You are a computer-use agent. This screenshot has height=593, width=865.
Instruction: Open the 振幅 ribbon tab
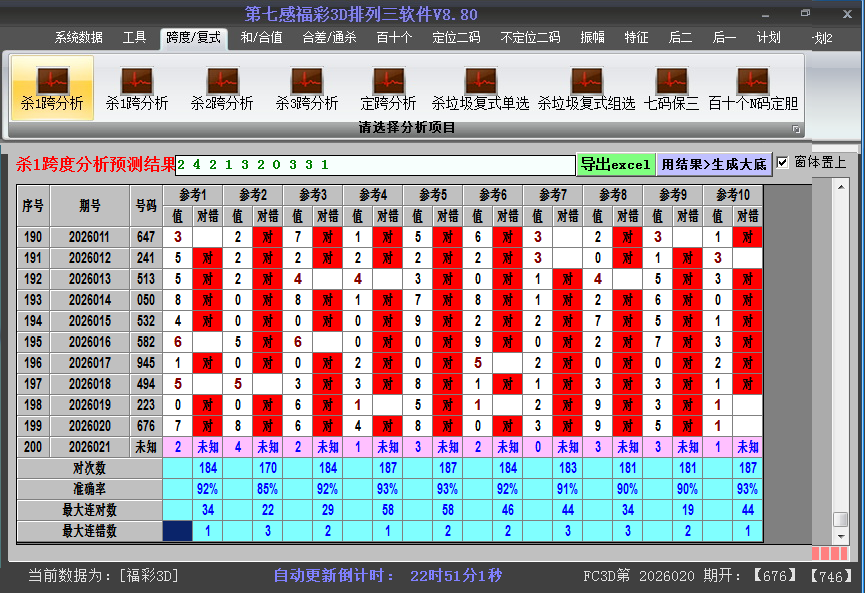(x=593, y=38)
